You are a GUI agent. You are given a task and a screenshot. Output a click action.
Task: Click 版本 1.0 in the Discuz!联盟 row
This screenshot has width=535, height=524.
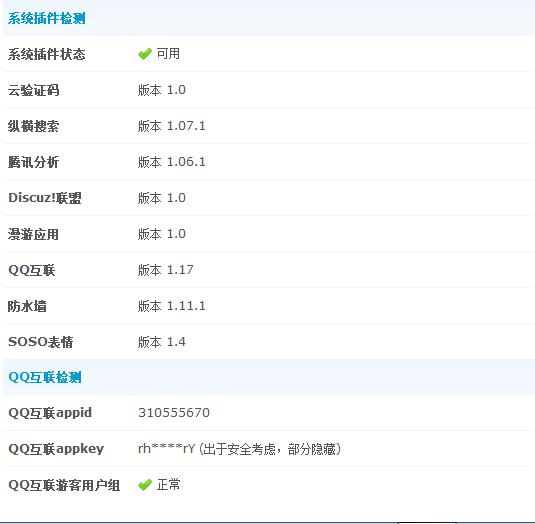coord(162,198)
